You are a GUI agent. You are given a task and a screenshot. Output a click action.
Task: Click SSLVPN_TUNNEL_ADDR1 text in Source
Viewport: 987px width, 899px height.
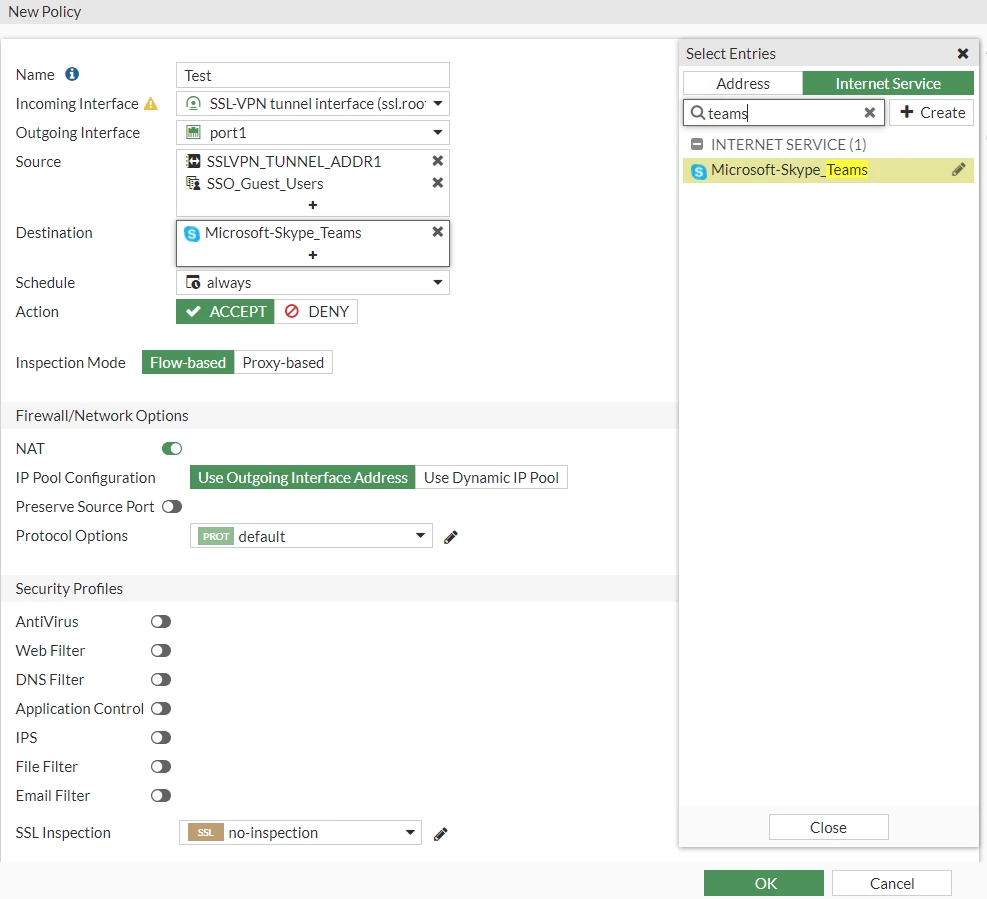(294, 162)
